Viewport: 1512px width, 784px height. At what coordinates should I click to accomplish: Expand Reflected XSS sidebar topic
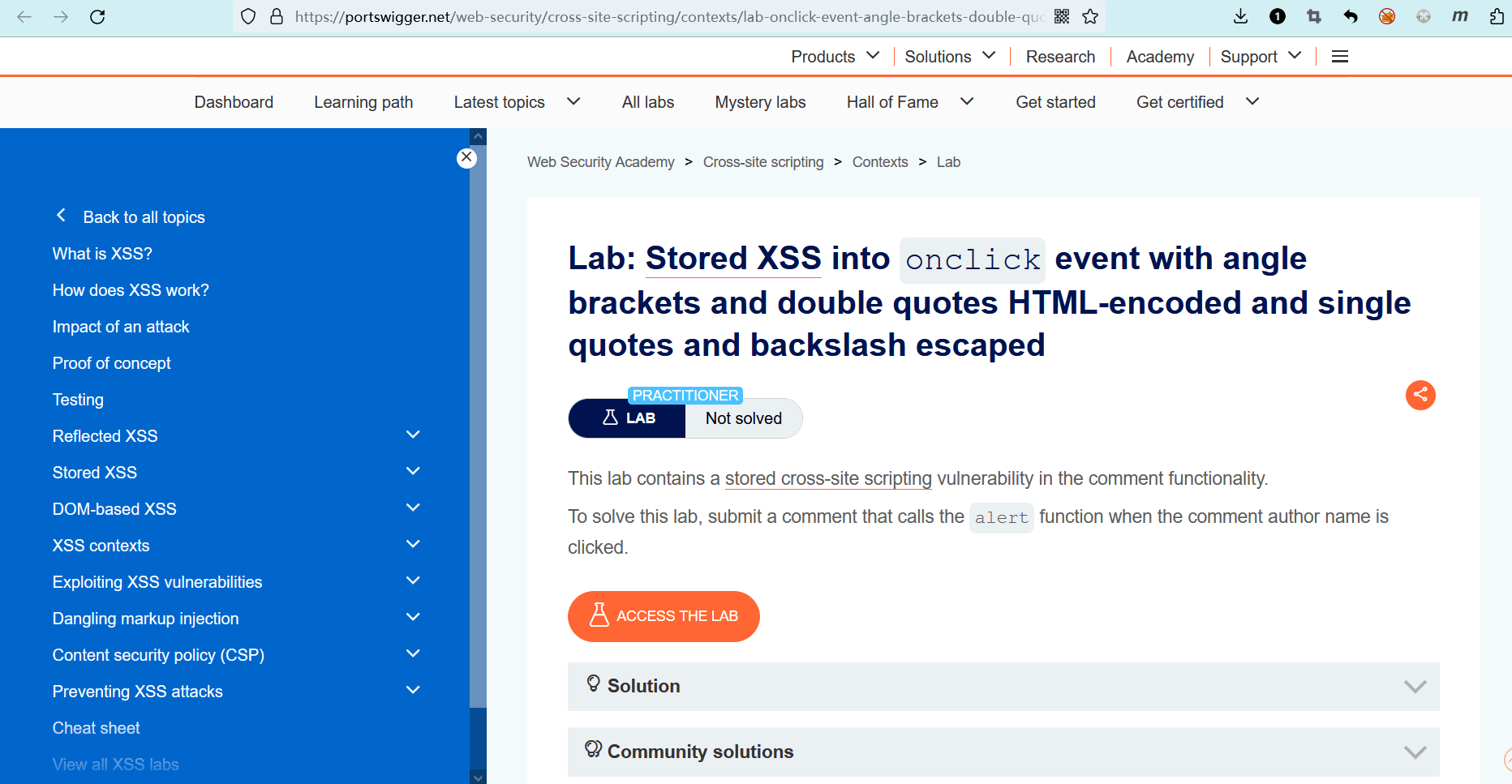click(x=413, y=435)
